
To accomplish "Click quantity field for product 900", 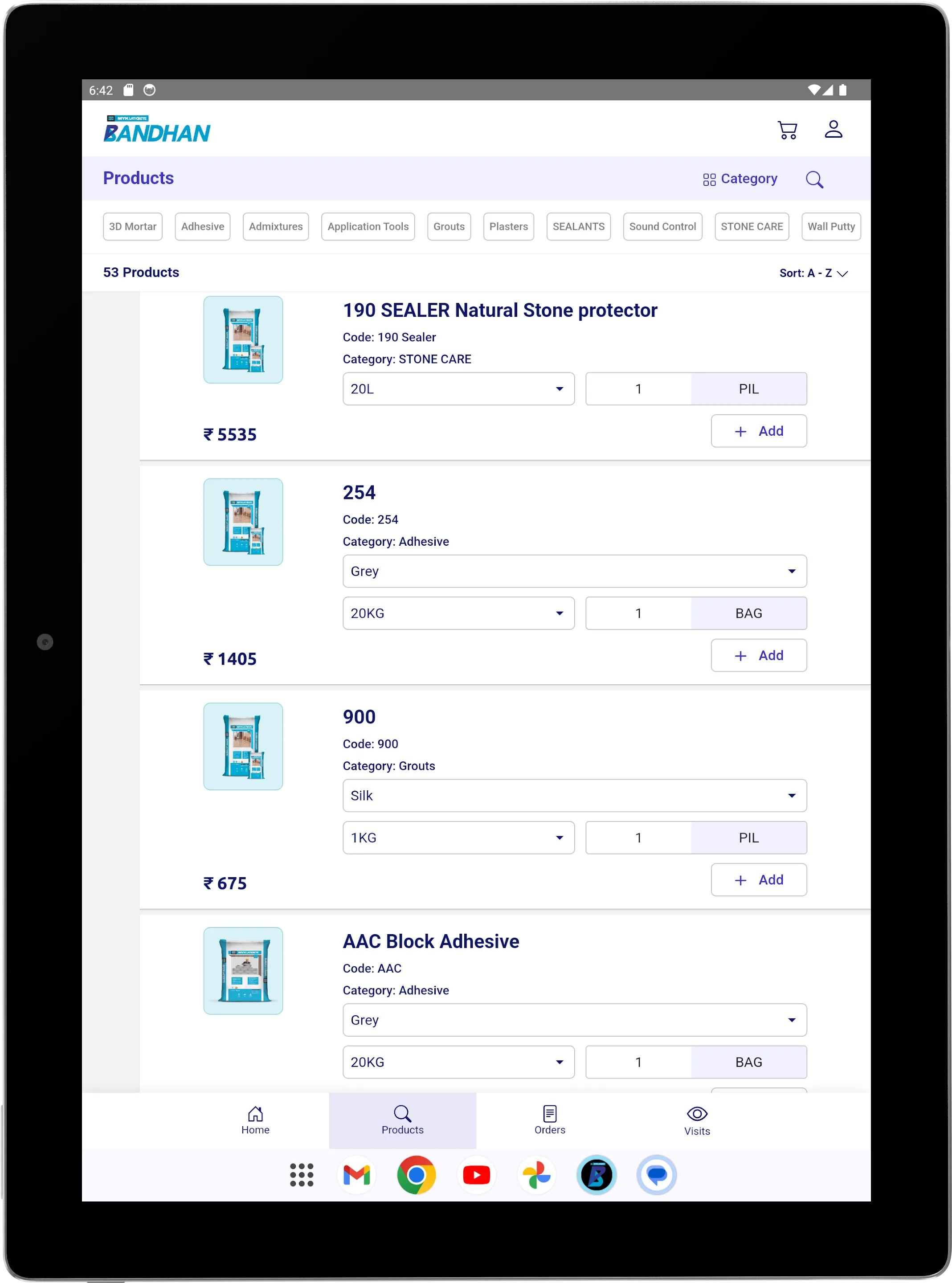I will tap(638, 837).
